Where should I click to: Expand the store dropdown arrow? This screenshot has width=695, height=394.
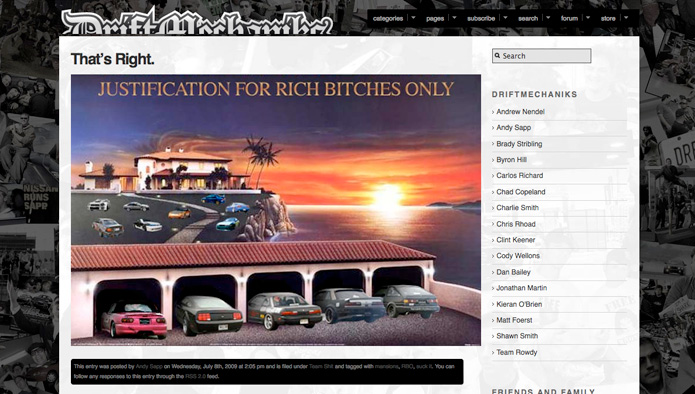[x=626, y=18]
